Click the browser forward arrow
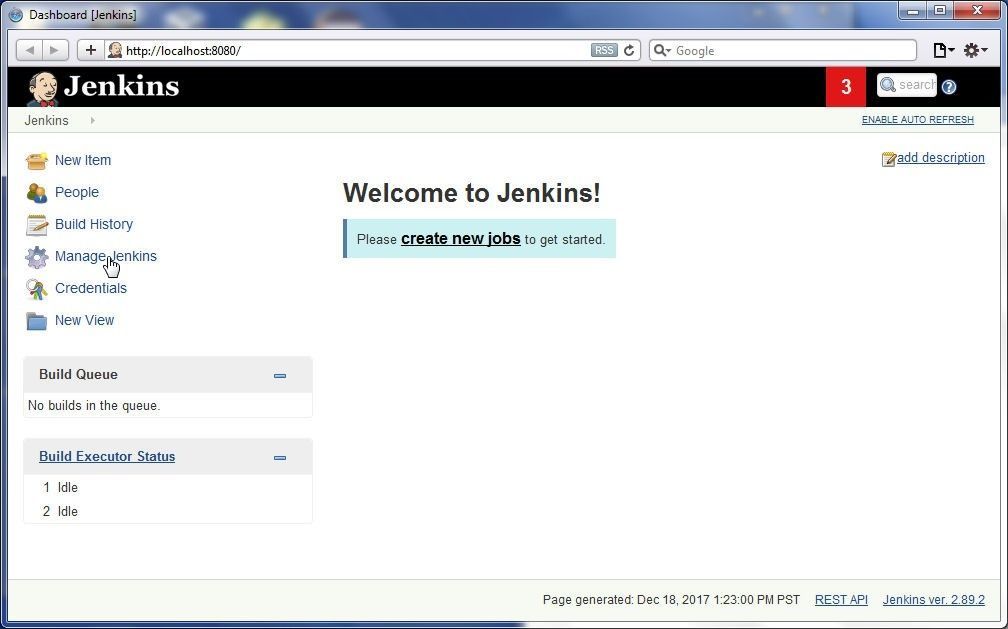Viewport: 1008px width, 629px height. click(x=55, y=50)
